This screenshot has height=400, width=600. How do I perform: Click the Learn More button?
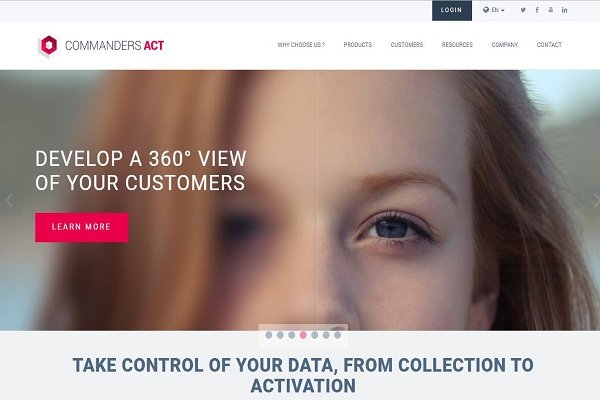pyautogui.click(x=82, y=227)
